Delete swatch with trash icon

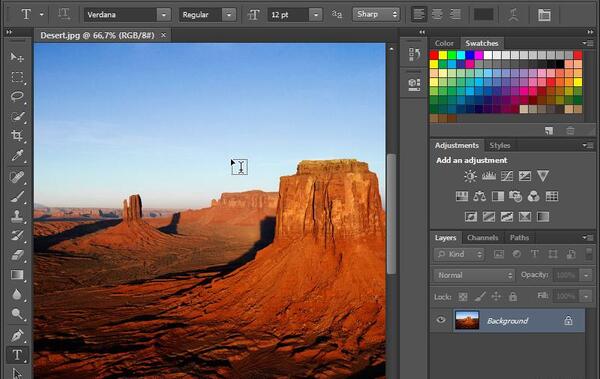click(x=570, y=131)
